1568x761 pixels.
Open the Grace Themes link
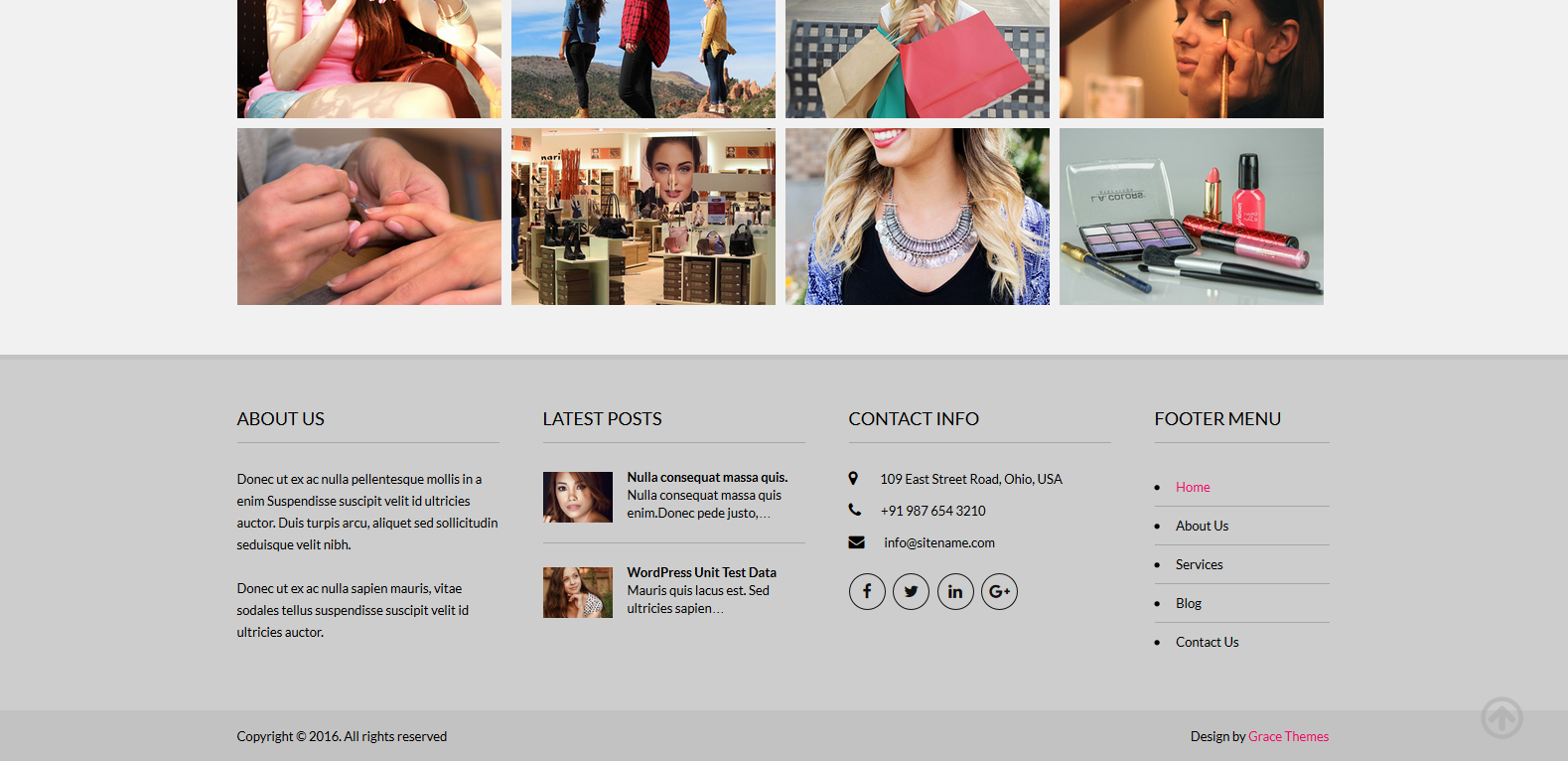pos(1288,736)
